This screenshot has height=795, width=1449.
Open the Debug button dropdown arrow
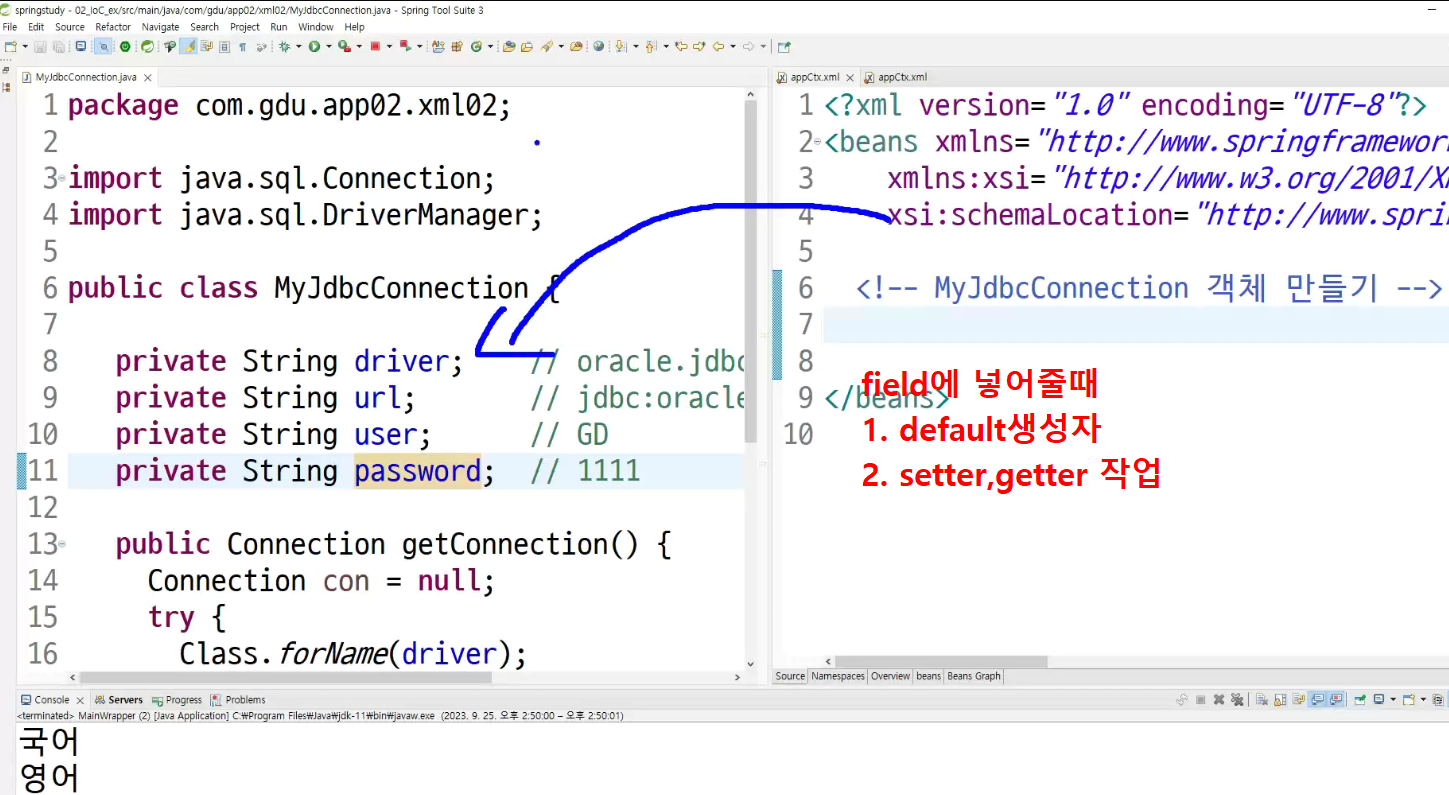pos(298,46)
